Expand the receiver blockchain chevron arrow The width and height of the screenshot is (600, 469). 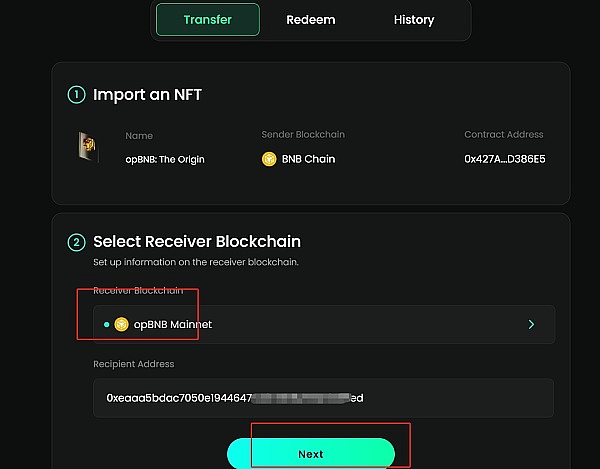(531, 324)
